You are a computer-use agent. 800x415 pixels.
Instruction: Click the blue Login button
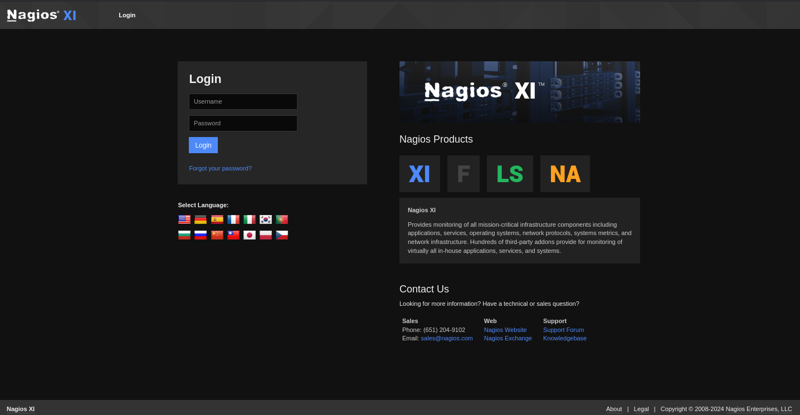pyautogui.click(x=203, y=145)
